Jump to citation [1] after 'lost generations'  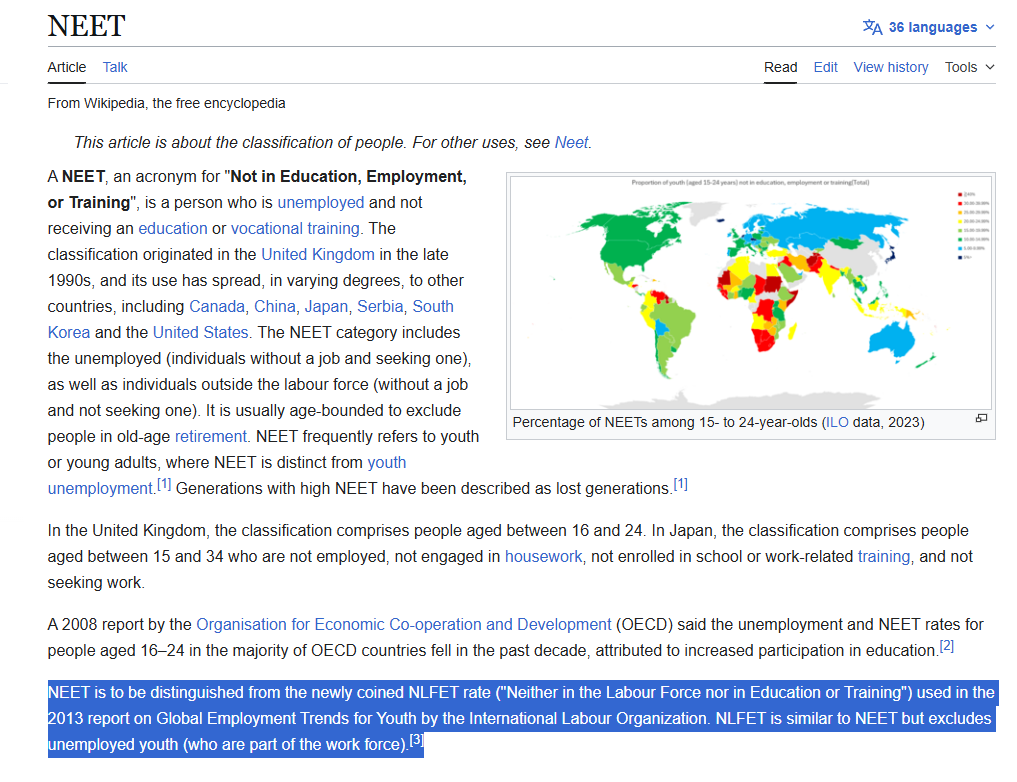point(680,484)
